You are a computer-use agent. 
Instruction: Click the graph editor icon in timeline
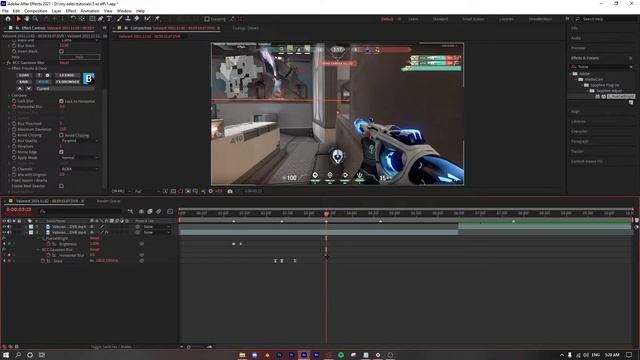pyautogui.click(x=170, y=211)
